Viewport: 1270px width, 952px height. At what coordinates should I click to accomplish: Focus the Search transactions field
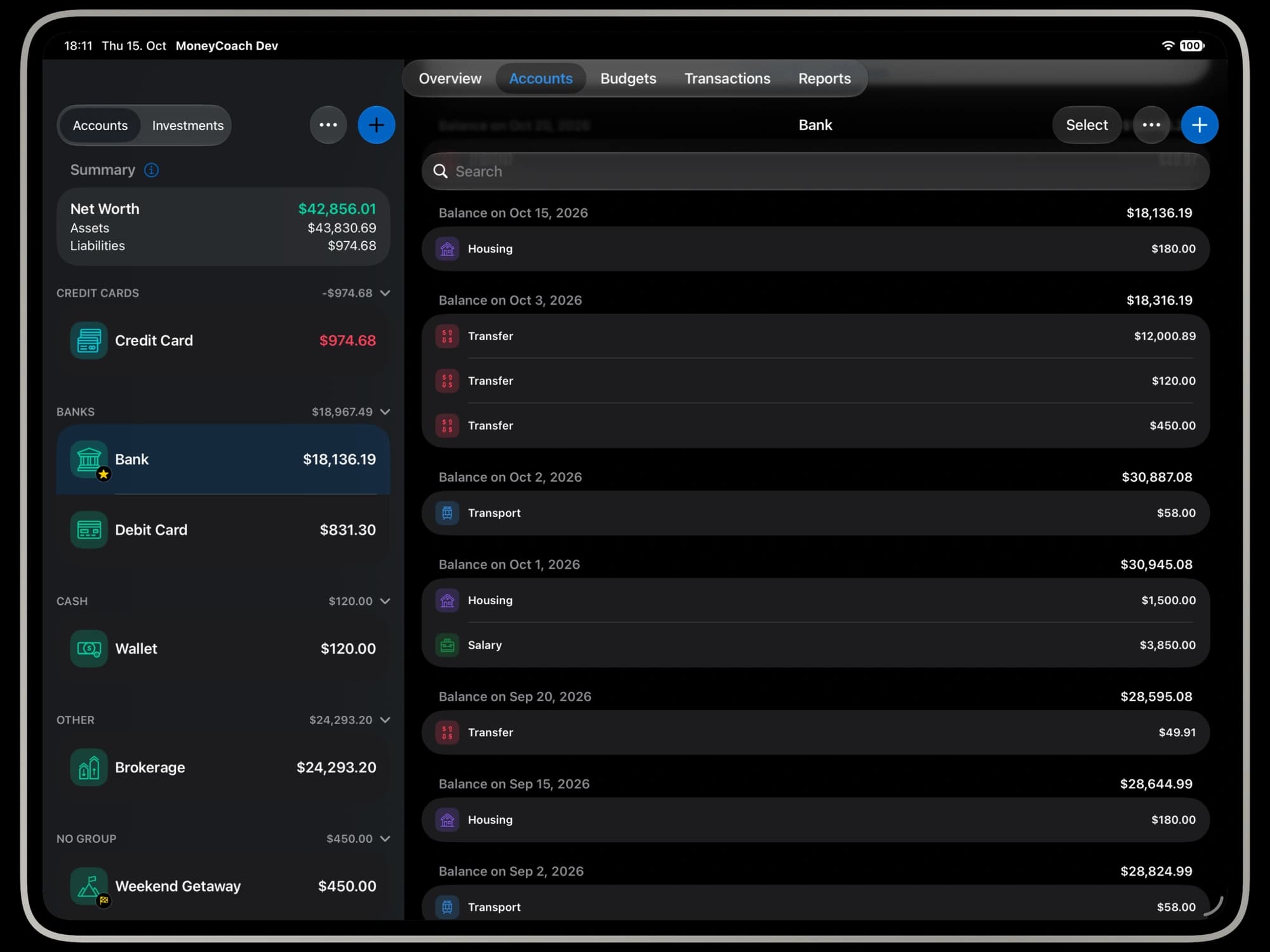815,171
